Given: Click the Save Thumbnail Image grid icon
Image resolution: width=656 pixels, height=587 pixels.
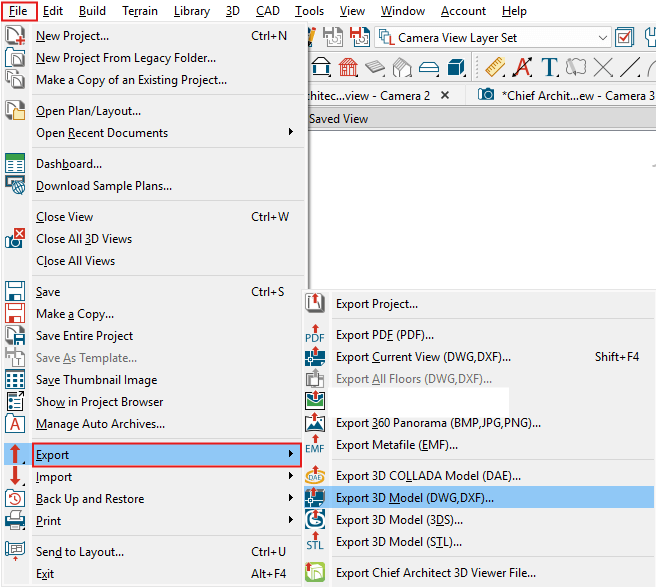Looking at the screenshot, I should tap(15, 379).
